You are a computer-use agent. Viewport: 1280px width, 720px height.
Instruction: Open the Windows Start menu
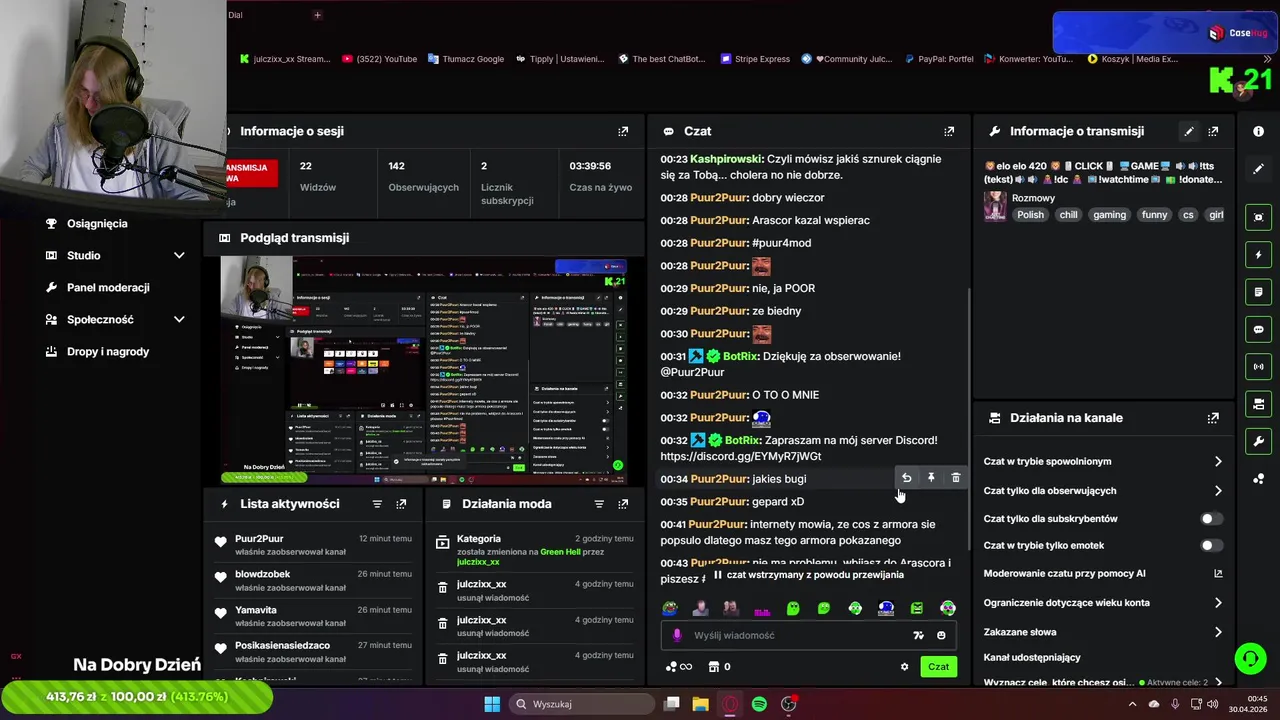492,704
